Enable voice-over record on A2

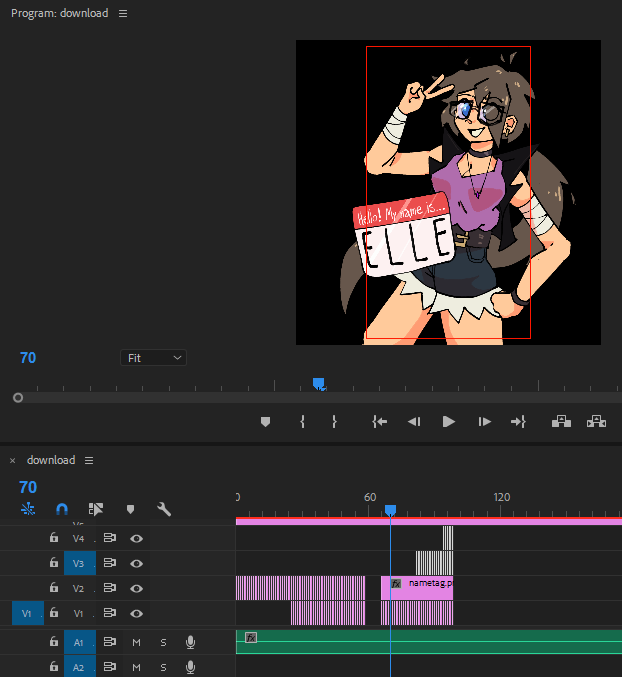click(190, 668)
